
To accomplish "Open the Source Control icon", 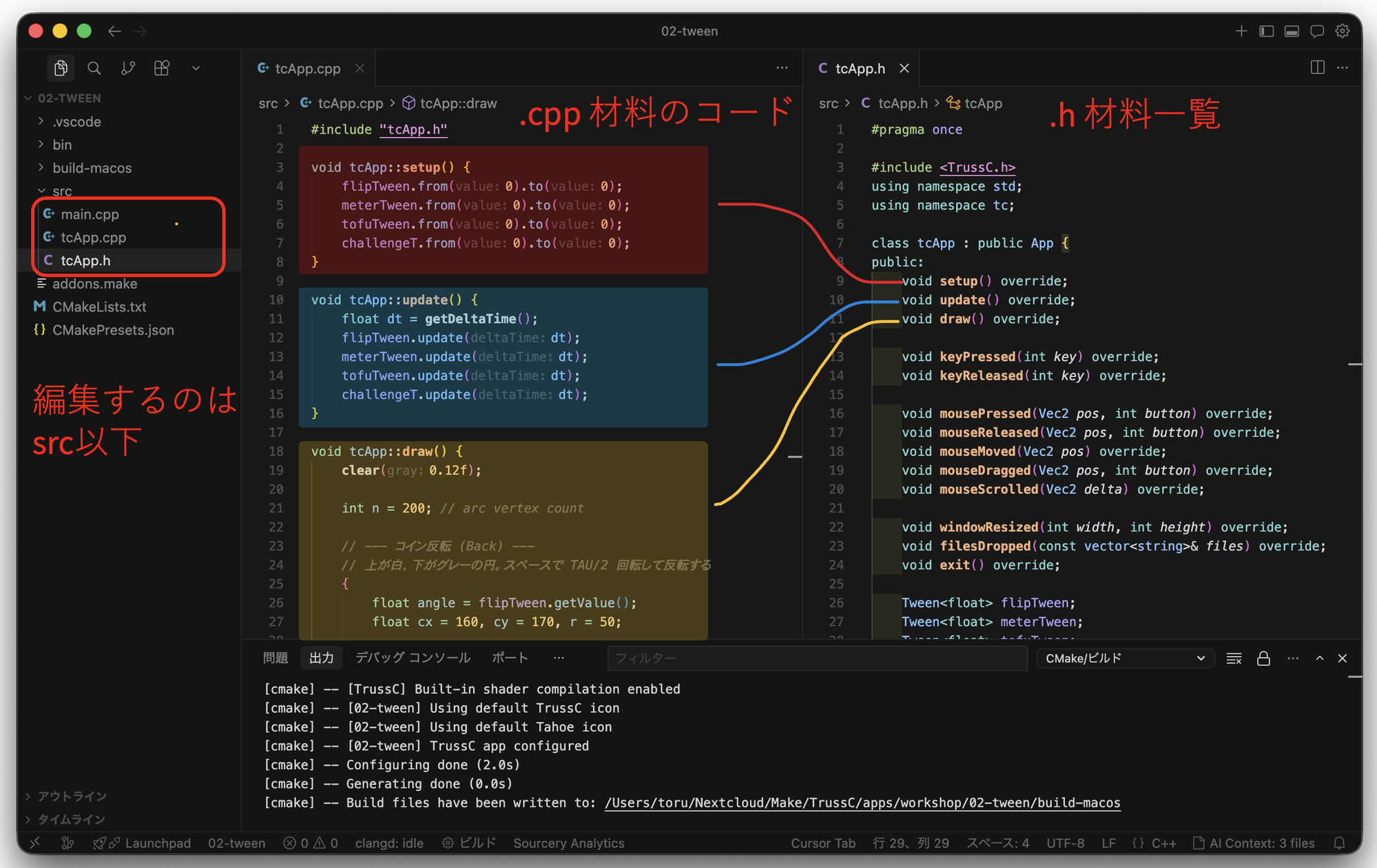I will click(x=128, y=68).
